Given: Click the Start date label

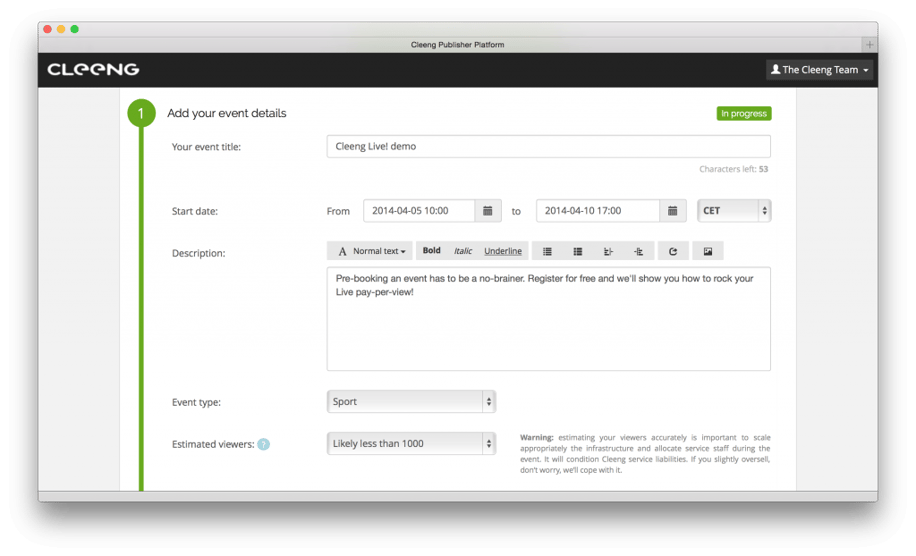Looking at the screenshot, I should [x=195, y=211].
